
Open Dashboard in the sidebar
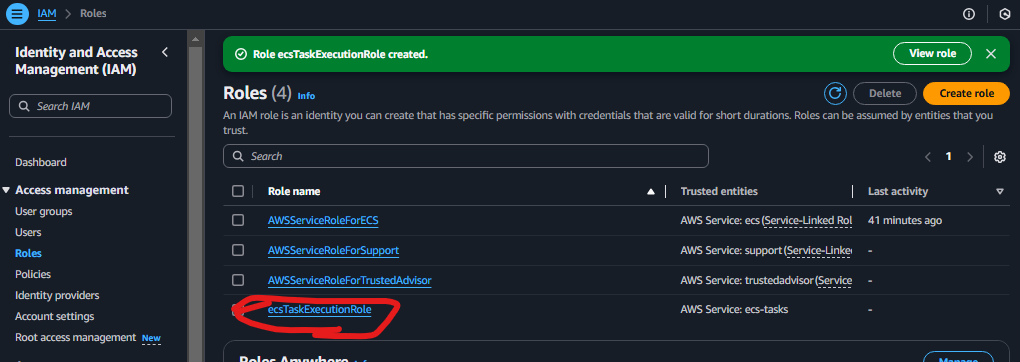click(x=40, y=162)
